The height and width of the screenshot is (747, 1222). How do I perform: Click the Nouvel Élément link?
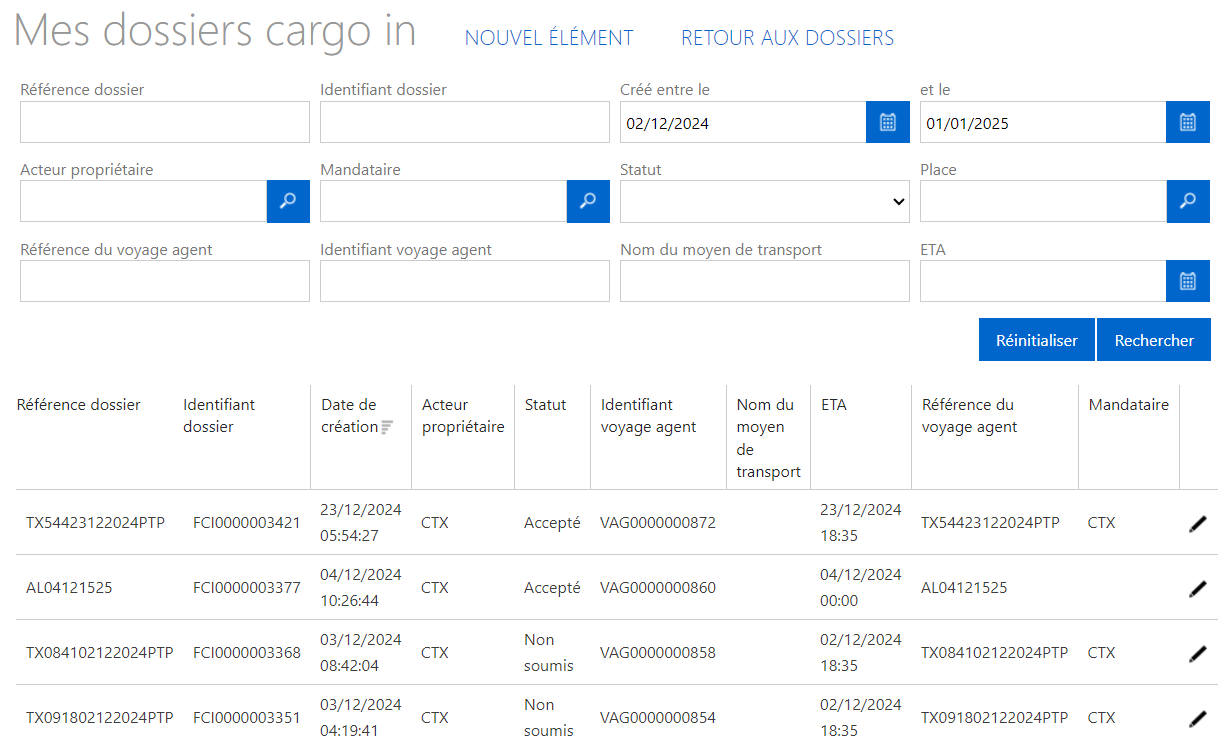[x=549, y=38]
